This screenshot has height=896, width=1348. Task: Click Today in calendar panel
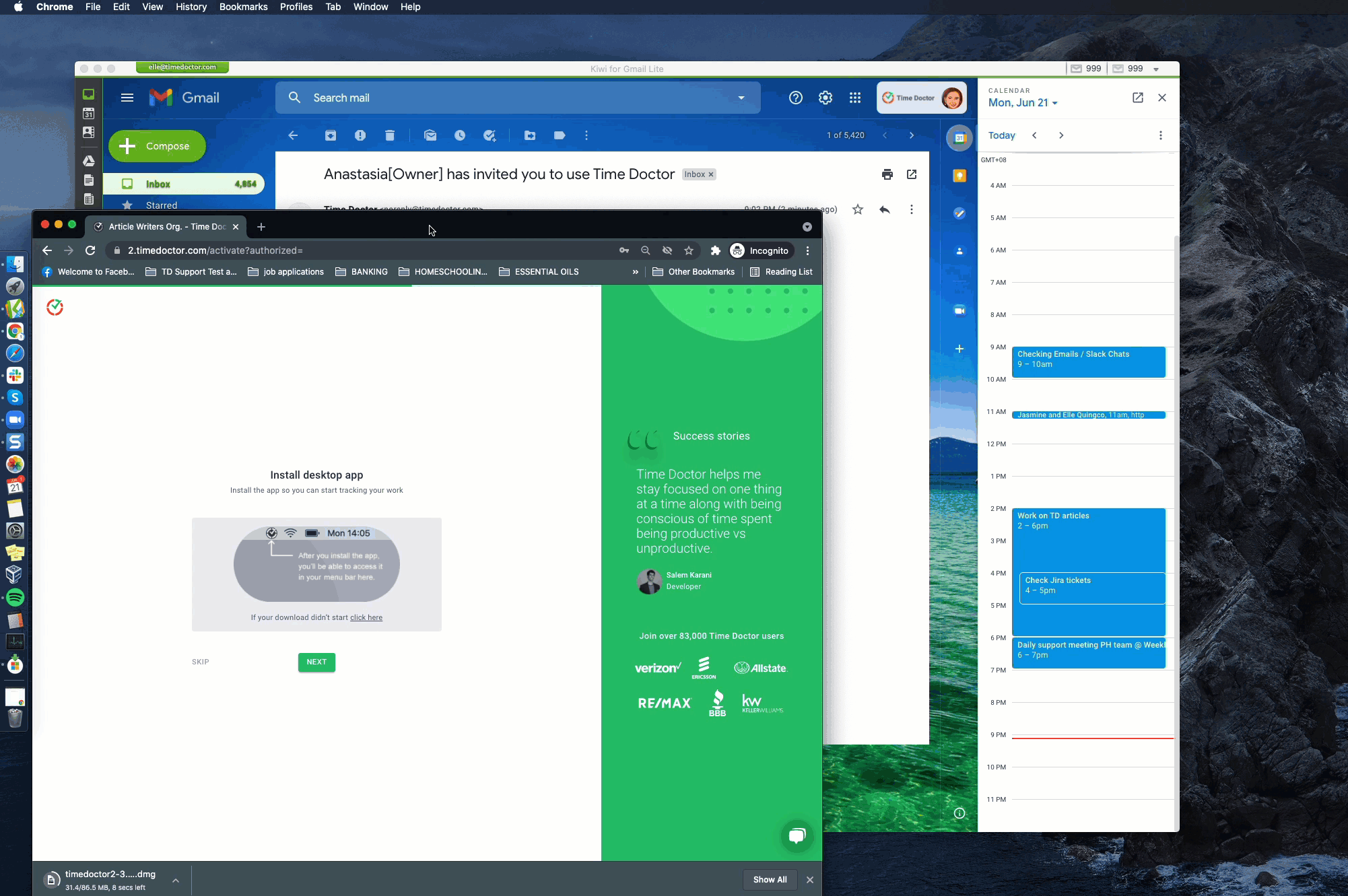tap(1001, 135)
